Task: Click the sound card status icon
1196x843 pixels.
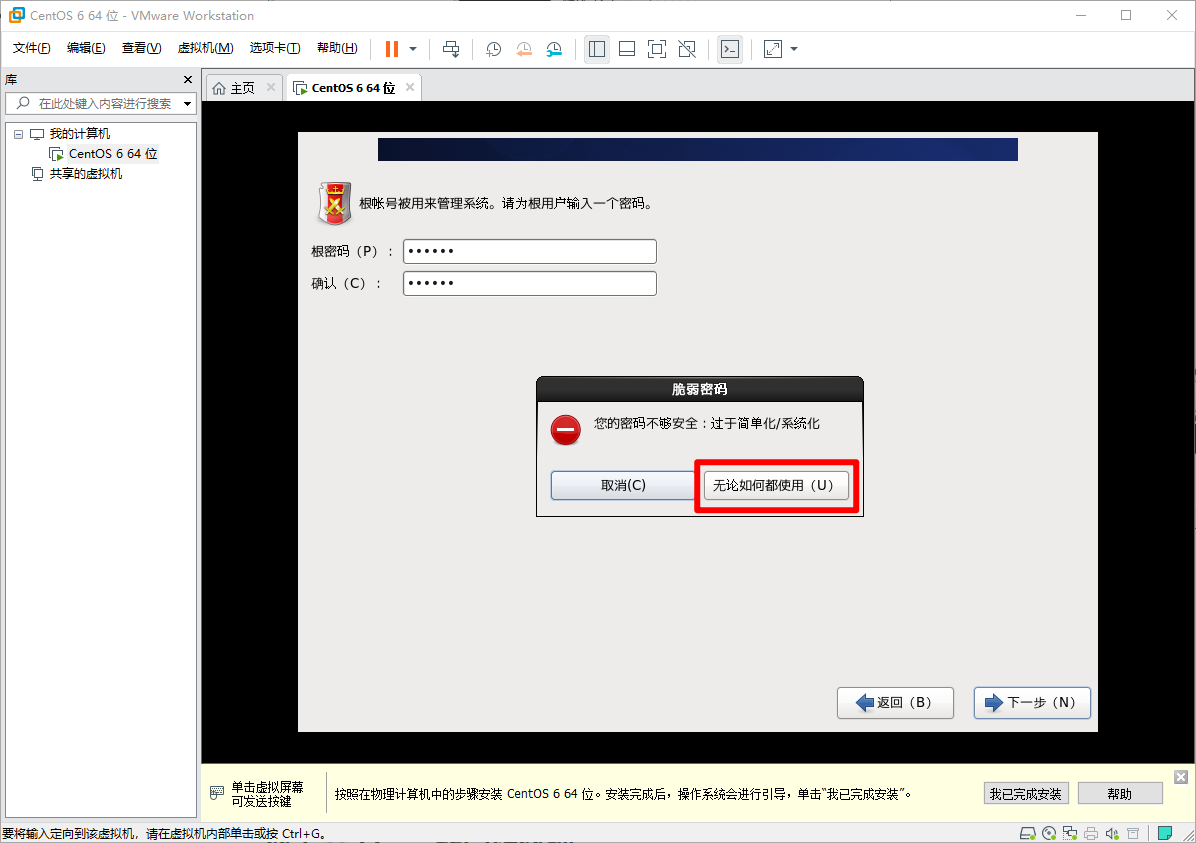Action: click(x=1112, y=834)
